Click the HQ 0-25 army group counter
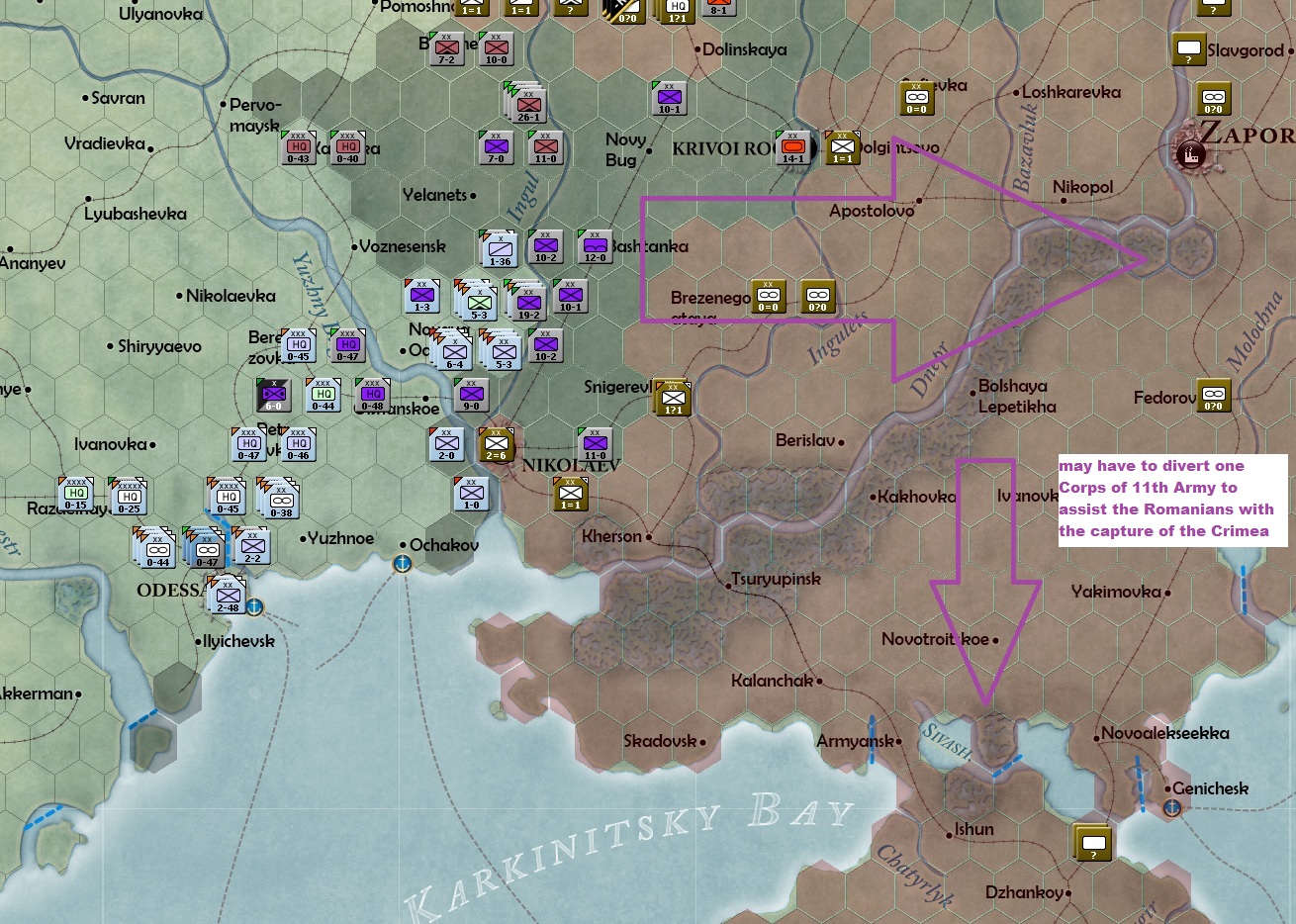Image resolution: width=1296 pixels, height=924 pixels. [x=130, y=497]
